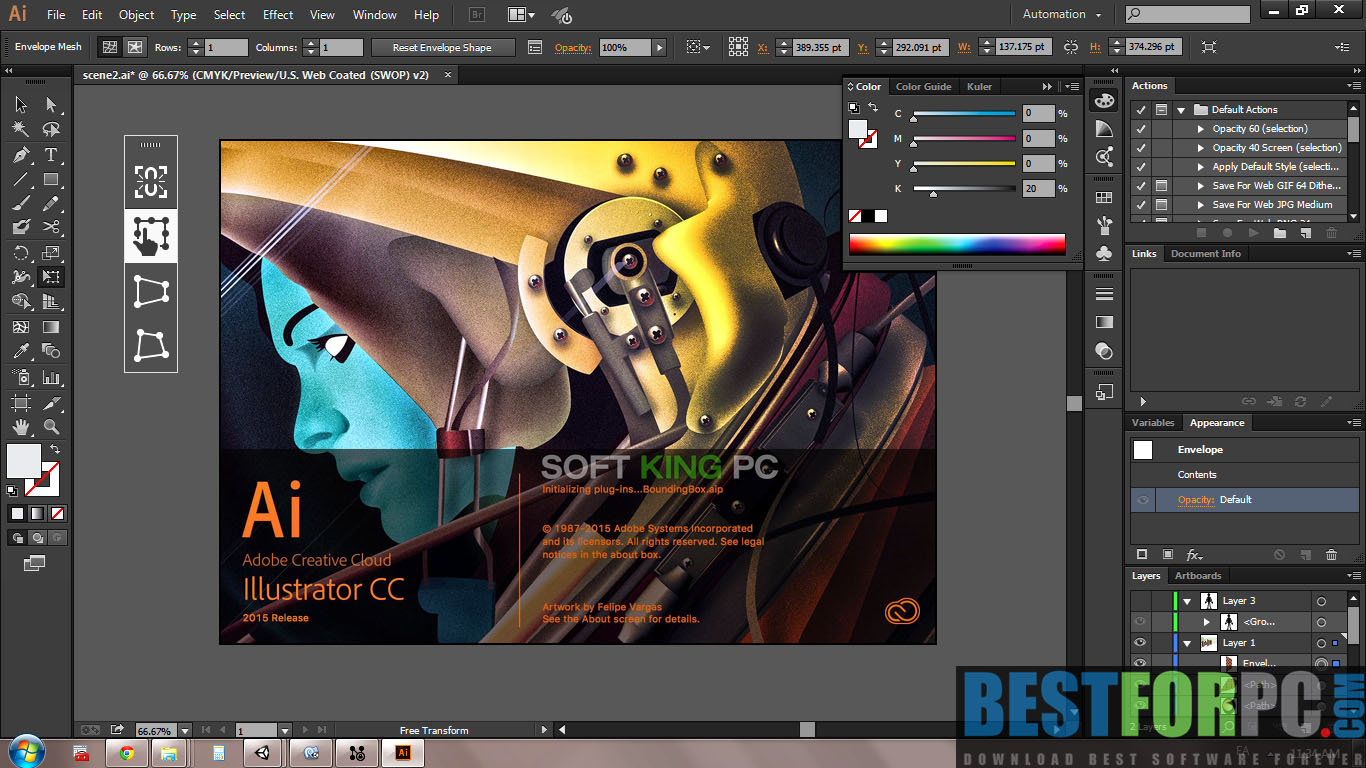Choose the Rotate tool
This screenshot has height=768, width=1366.
click(20, 253)
